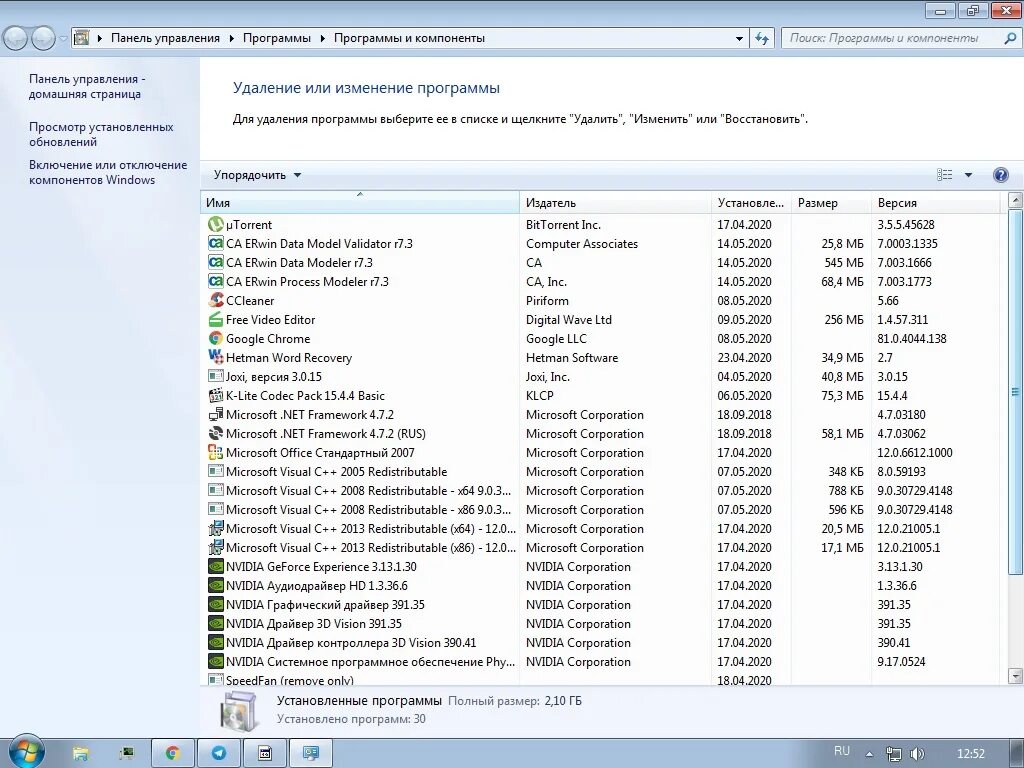Expand arrow after Программы breadcrumb
Screen dimensions: 1024x768
pyautogui.click(x=322, y=38)
